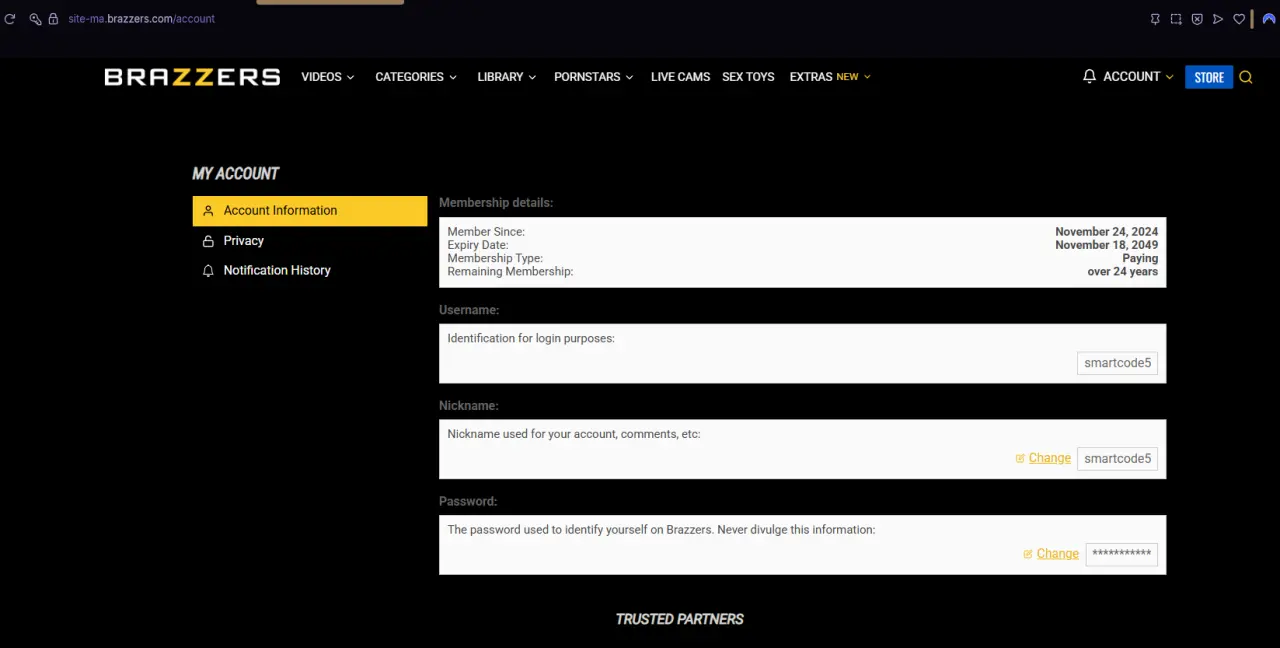The image size is (1280, 648).
Task: Click the edit pencil icon beside the Nickname Change link
Action: 1020,458
